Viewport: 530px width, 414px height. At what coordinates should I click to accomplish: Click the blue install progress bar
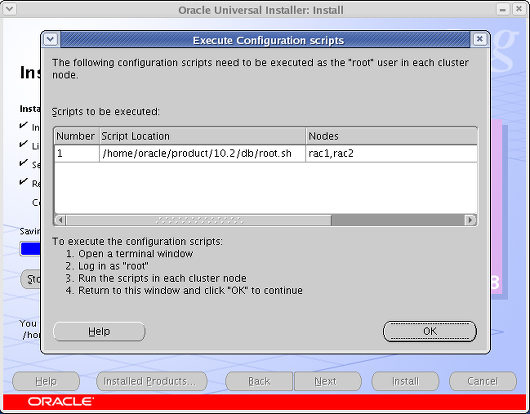[30, 249]
